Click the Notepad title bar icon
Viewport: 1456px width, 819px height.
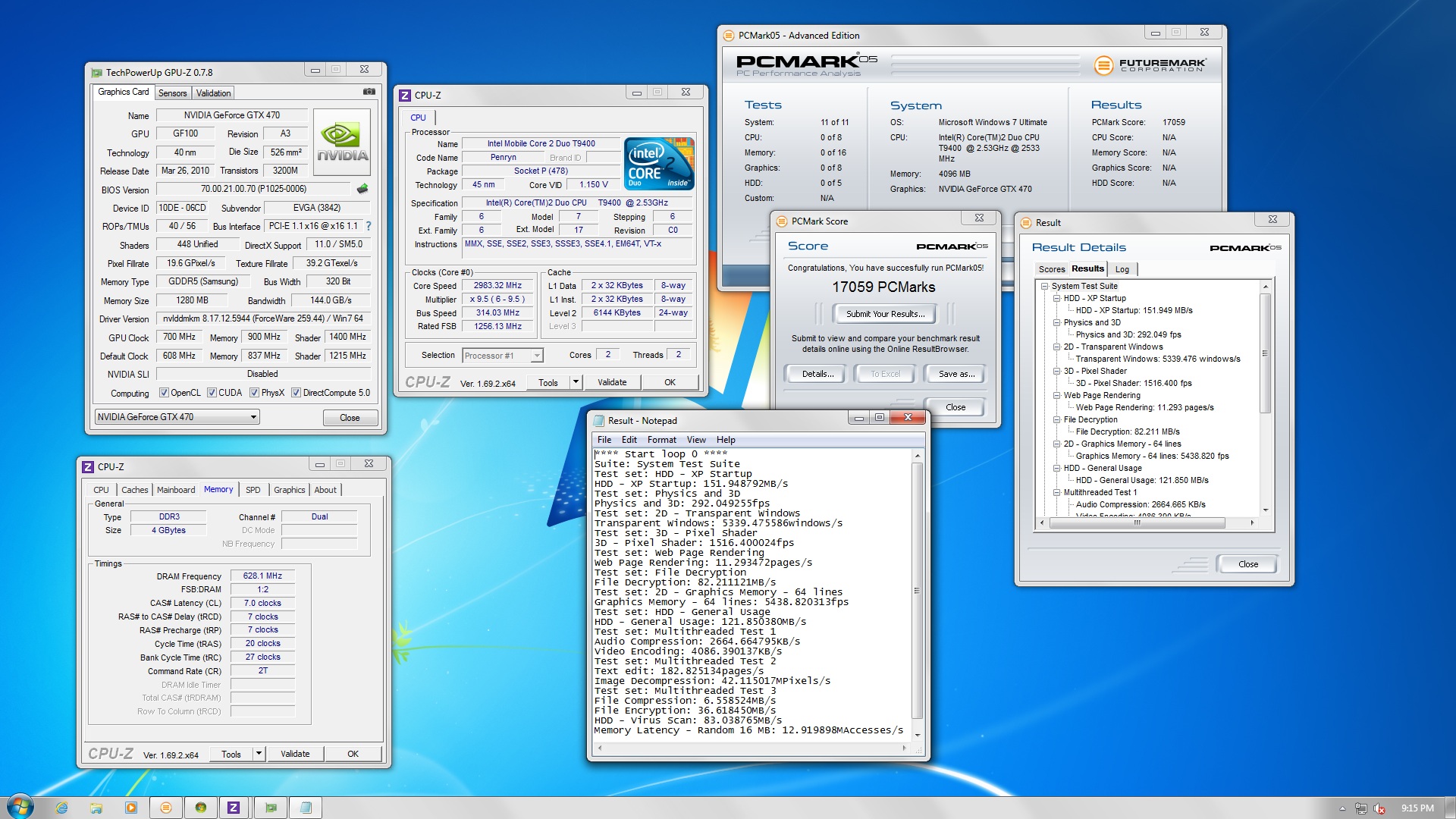tap(599, 421)
